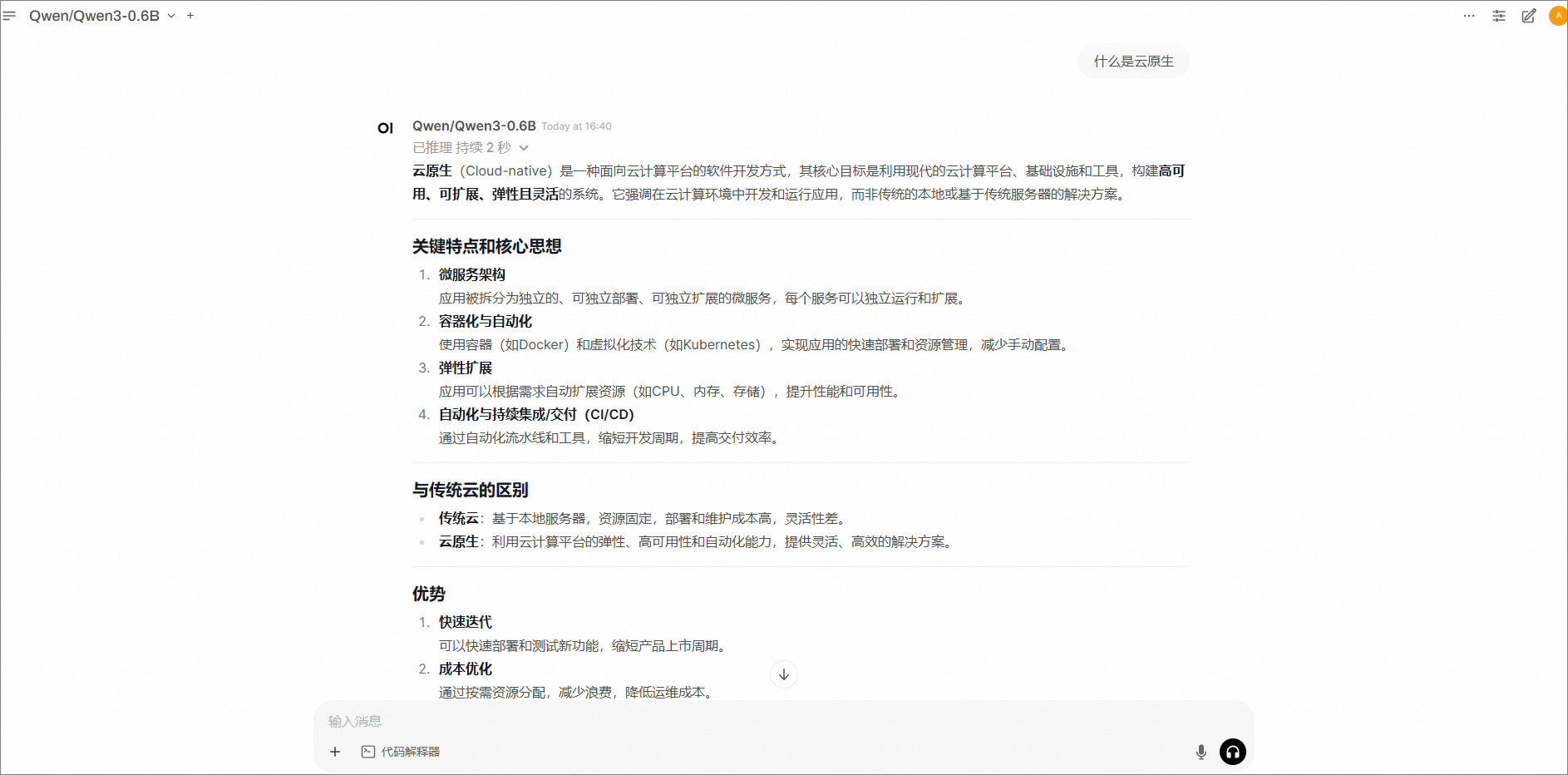Click the timestamp "Today at 16:40"
This screenshot has width=1568, height=775.
pos(576,126)
